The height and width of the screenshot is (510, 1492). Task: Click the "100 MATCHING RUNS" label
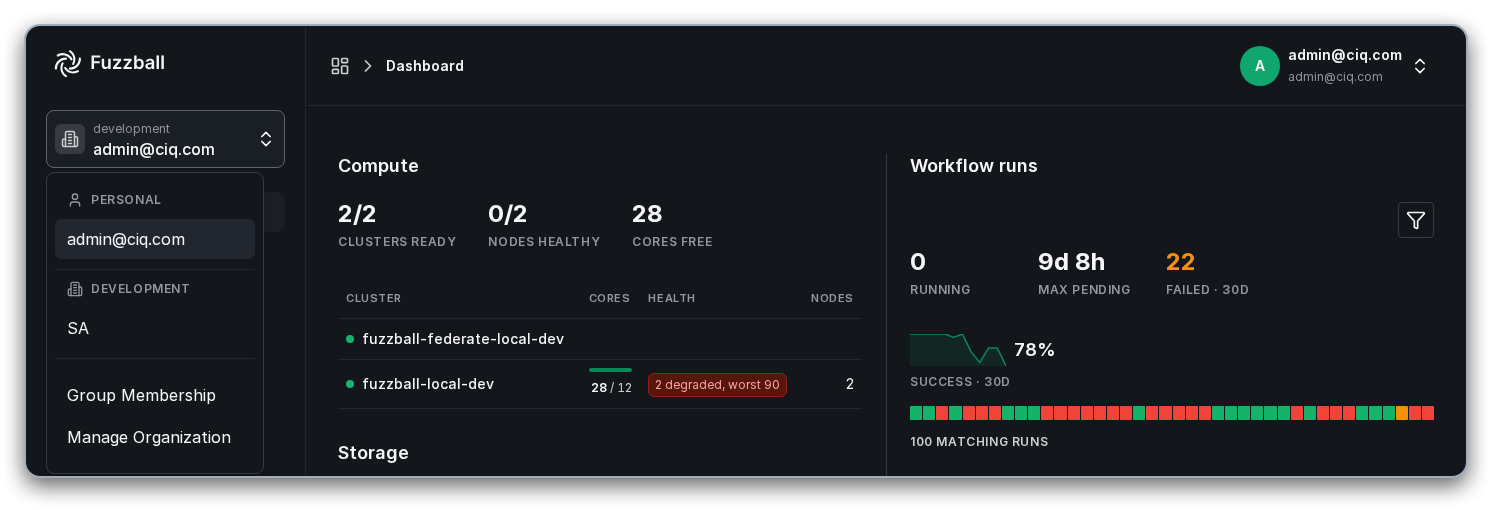coord(979,441)
